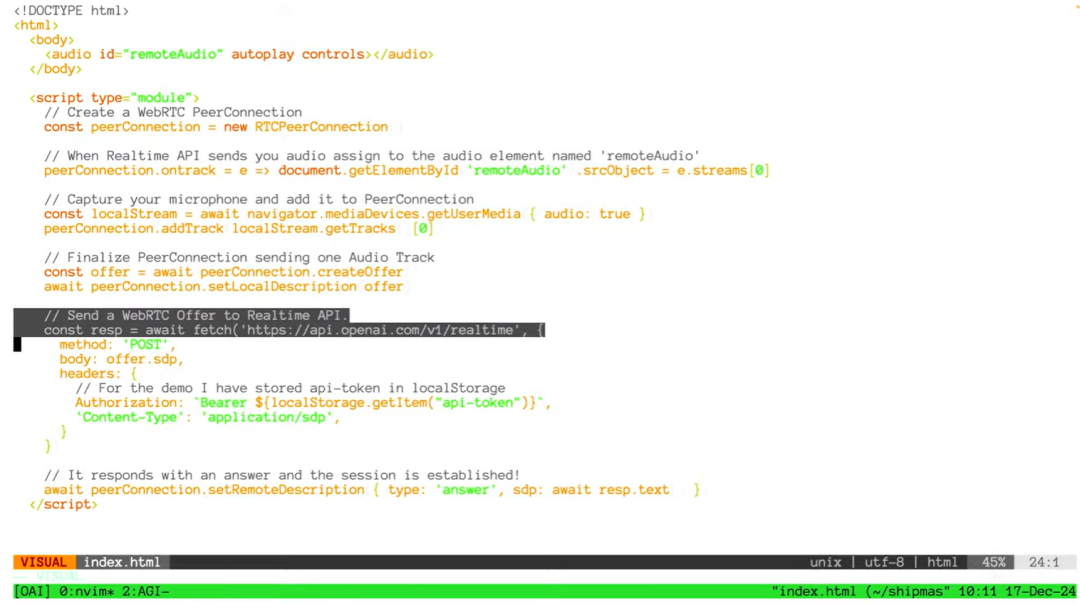Click the VISUAL mode indicator in statusline

pyautogui.click(x=44, y=562)
